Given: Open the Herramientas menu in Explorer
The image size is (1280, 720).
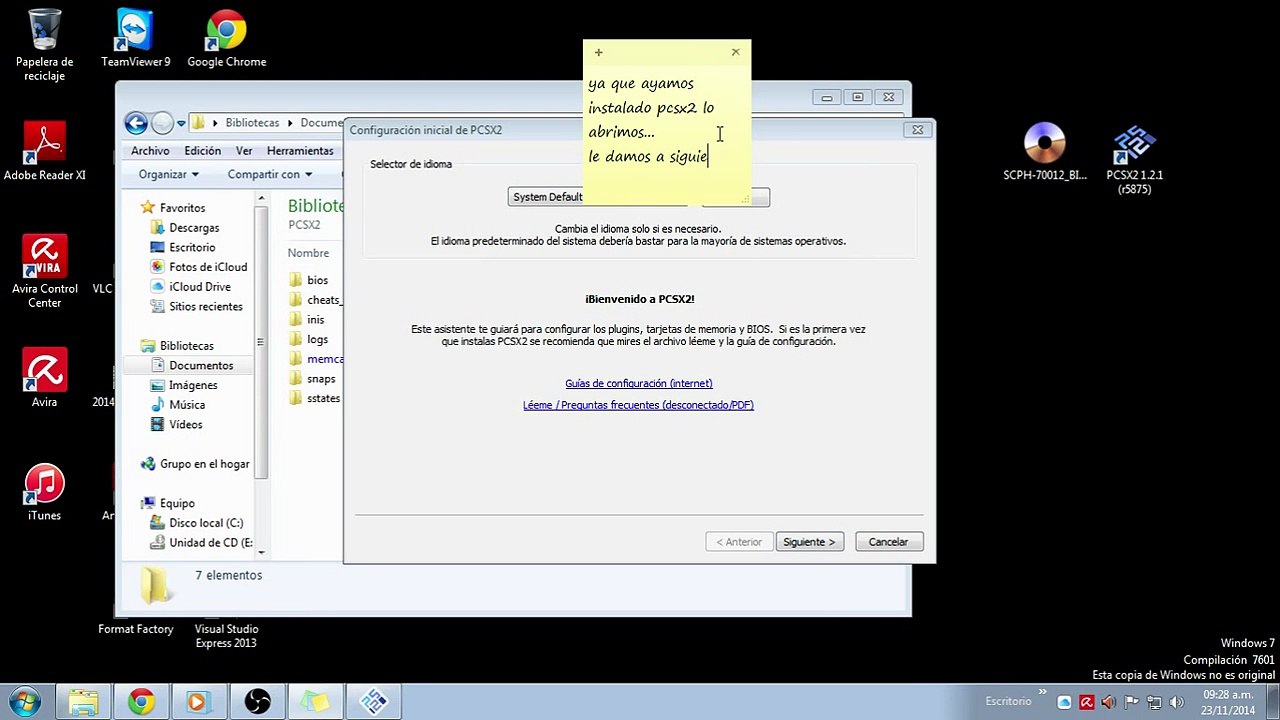Looking at the screenshot, I should click(300, 151).
